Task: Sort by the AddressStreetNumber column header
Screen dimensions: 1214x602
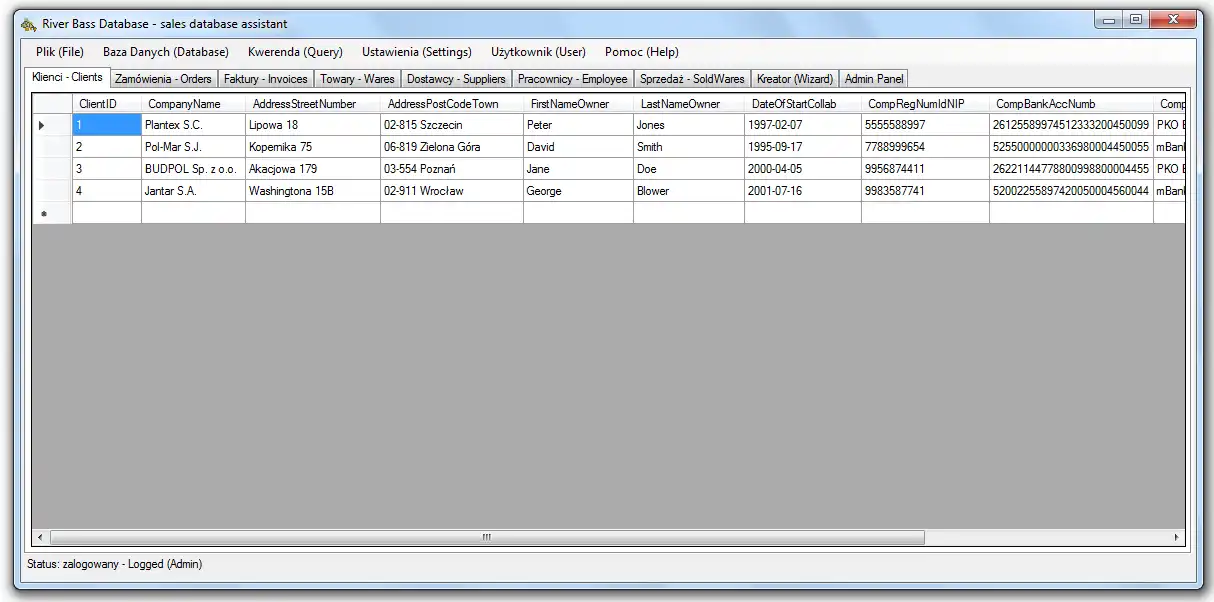Action: (313, 104)
